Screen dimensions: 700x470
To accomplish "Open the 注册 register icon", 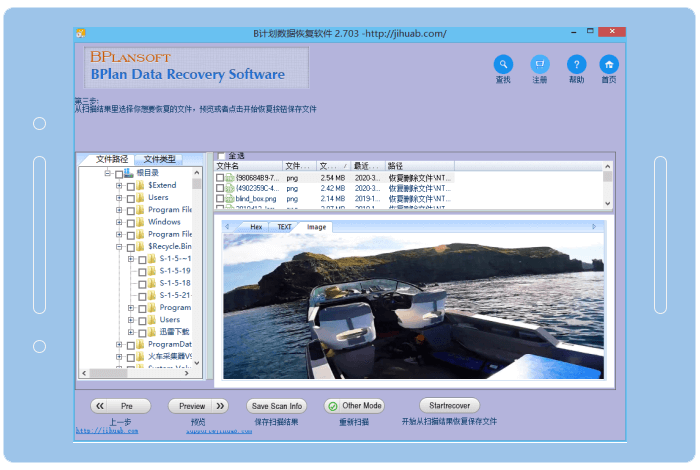I will point(540,64).
